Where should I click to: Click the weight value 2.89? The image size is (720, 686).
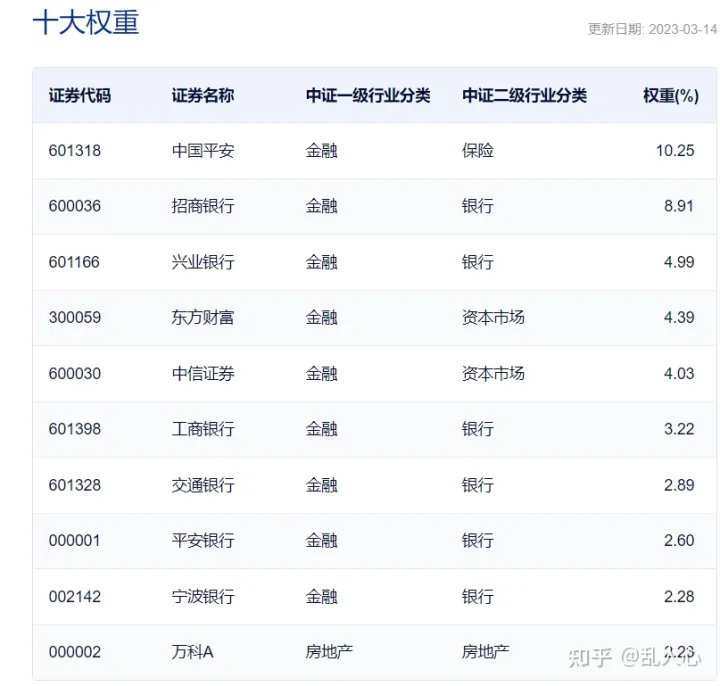click(x=679, y=485)
